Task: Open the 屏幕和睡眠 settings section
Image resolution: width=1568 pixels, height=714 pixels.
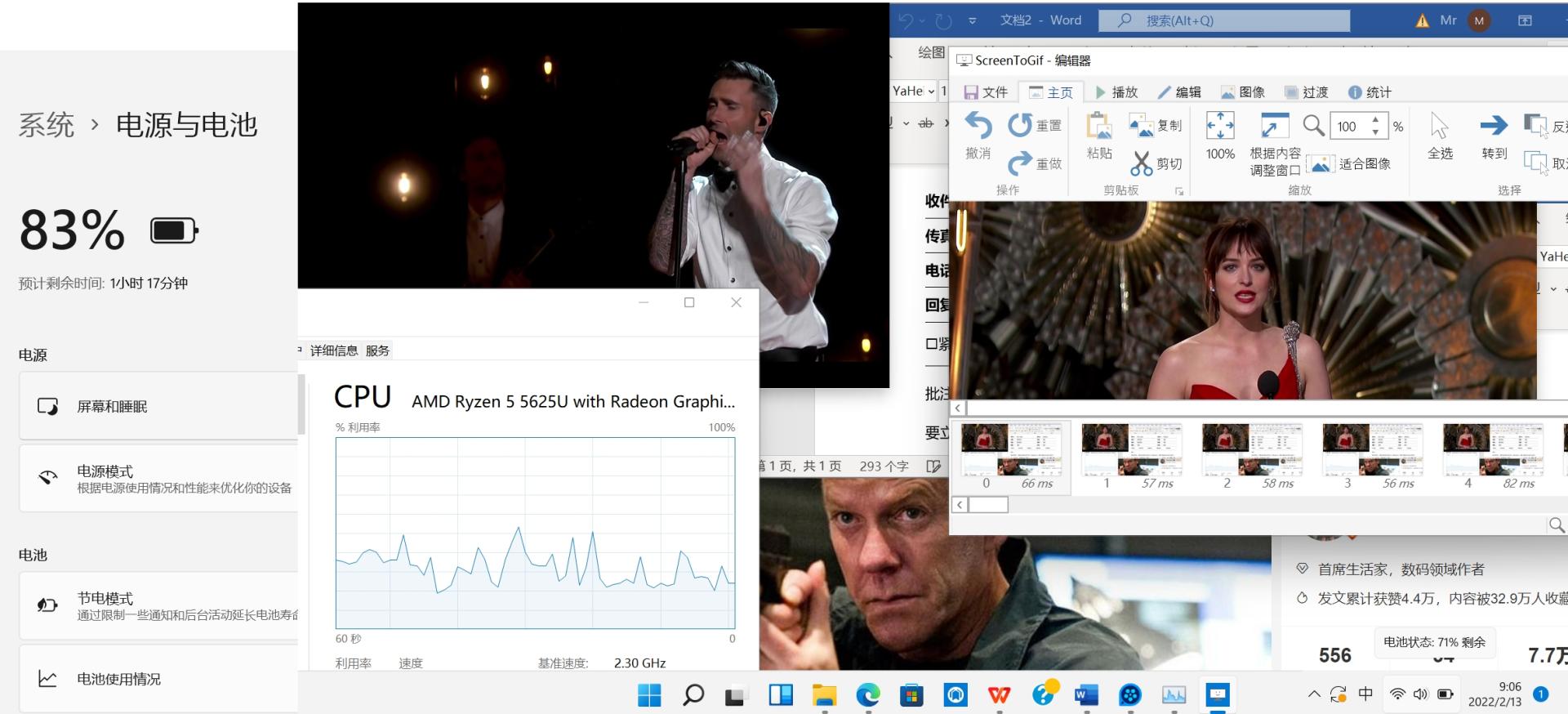Action: tap(159, 406)
